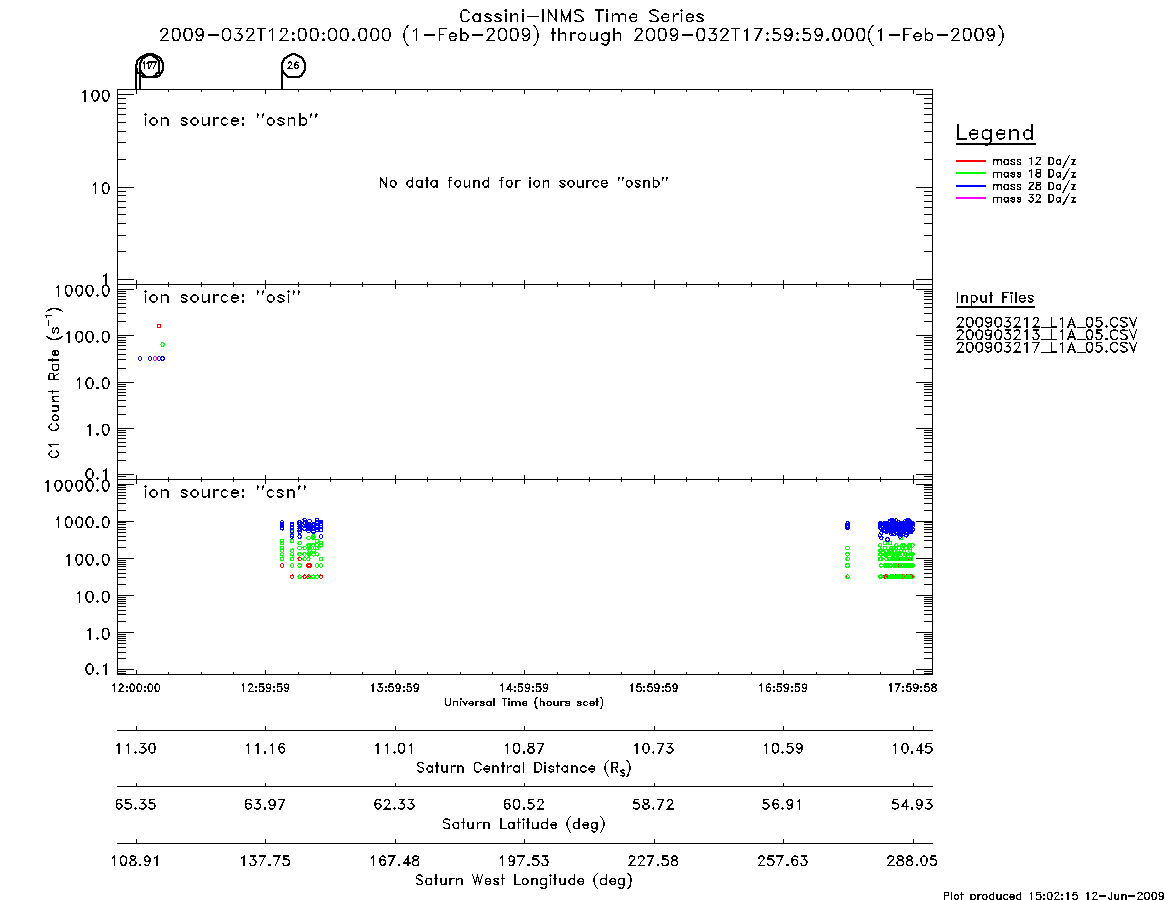Click the '14:59:59' time tick label

point(524,688)
